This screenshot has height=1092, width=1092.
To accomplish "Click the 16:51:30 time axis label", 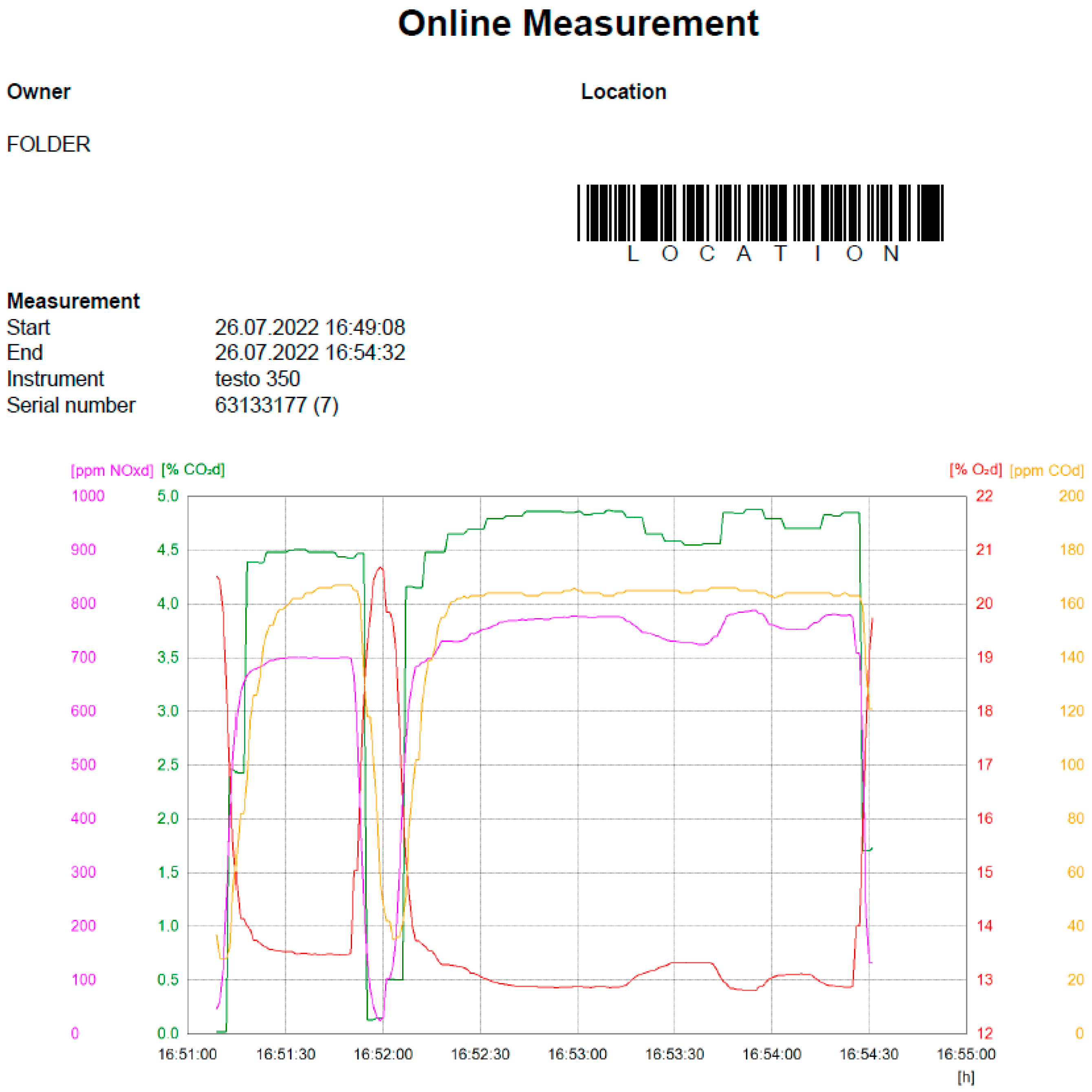I will (286, 1054).
